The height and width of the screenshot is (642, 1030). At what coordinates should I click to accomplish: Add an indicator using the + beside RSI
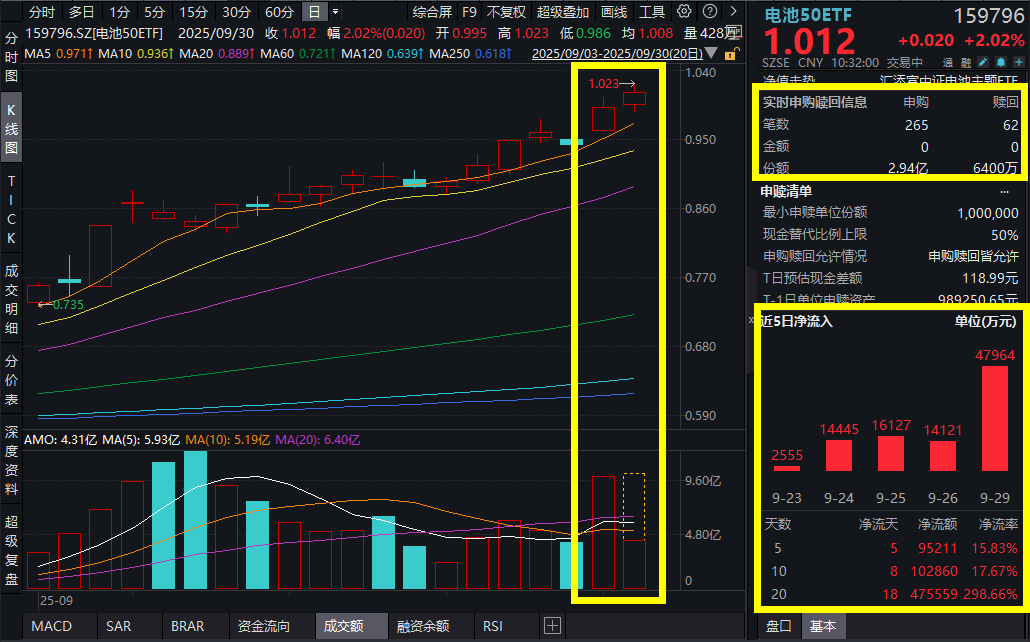(x=552, y=625)
